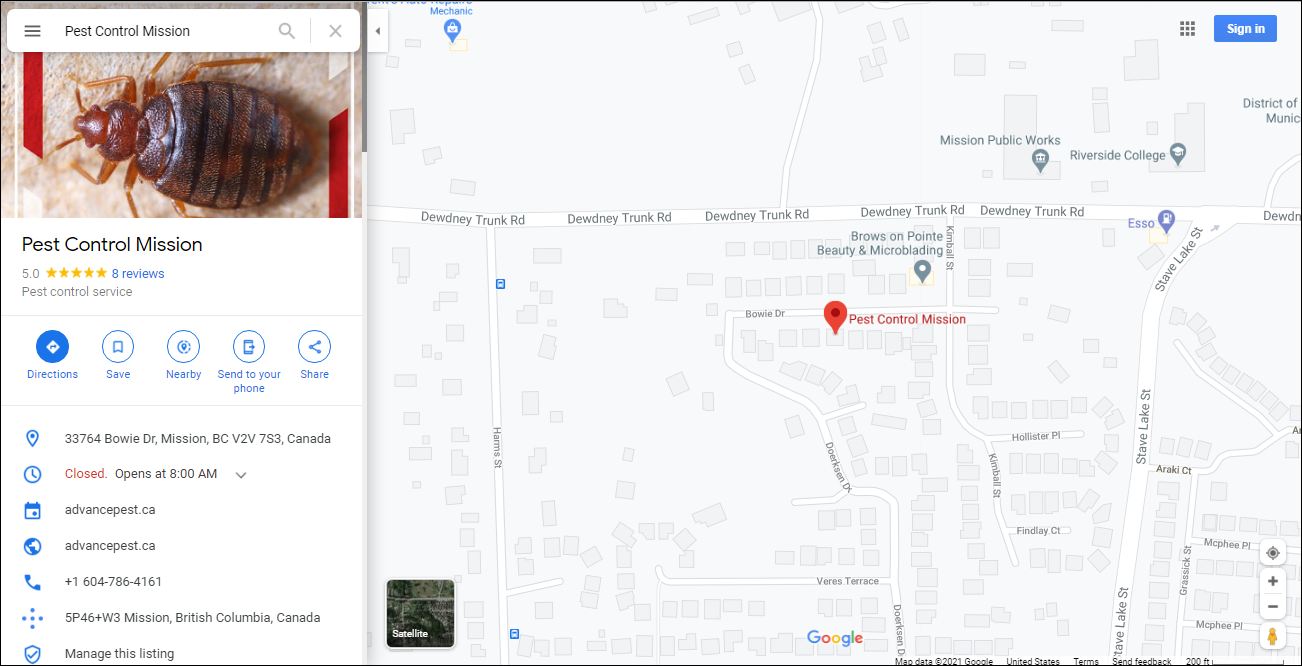Clear the search with the X icon

(335, 31)
